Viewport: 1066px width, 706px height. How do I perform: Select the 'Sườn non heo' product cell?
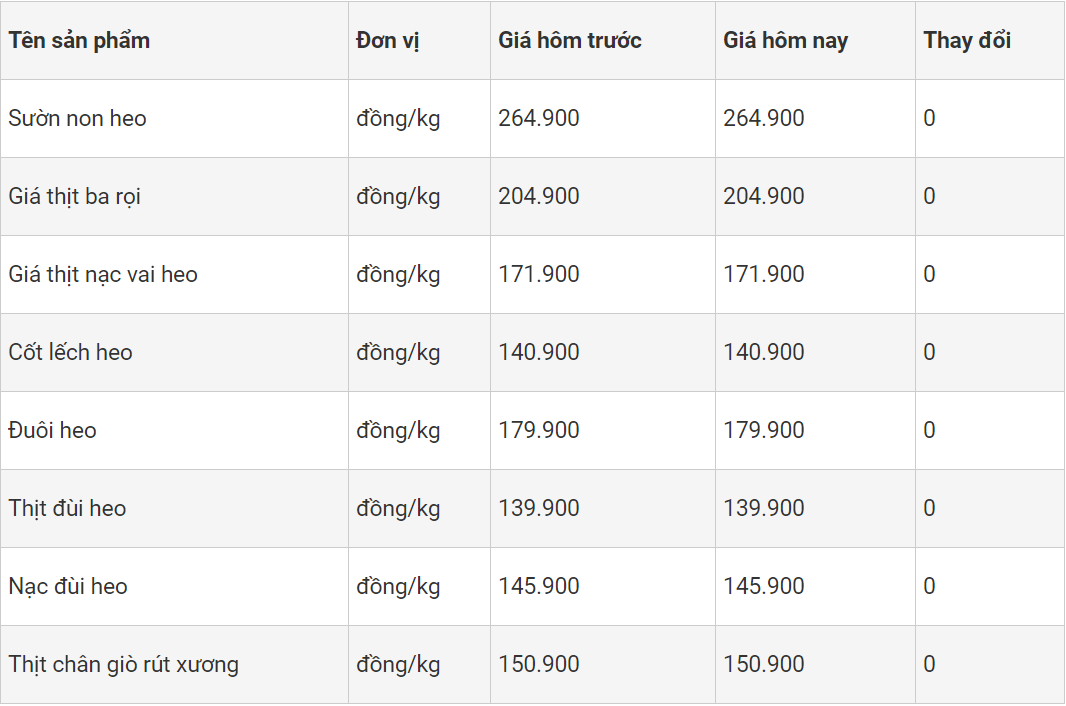click(x=78, y=119)
